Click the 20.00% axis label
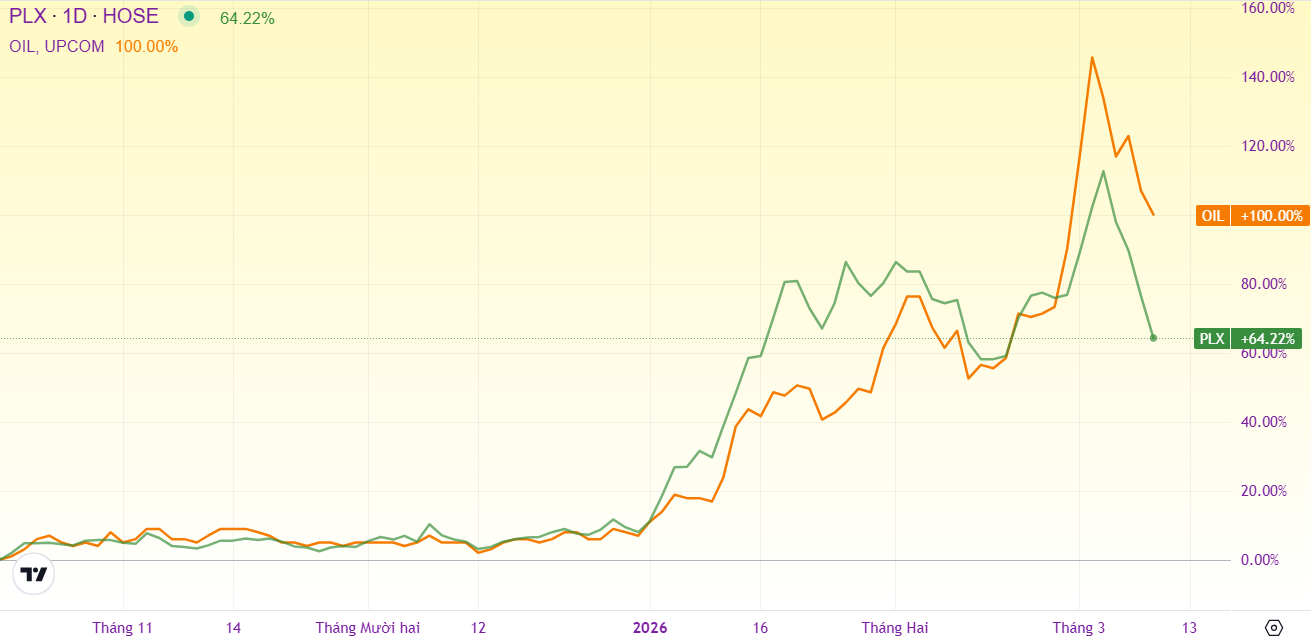This screenshot has height=642, width=1311. (1263, 491)
